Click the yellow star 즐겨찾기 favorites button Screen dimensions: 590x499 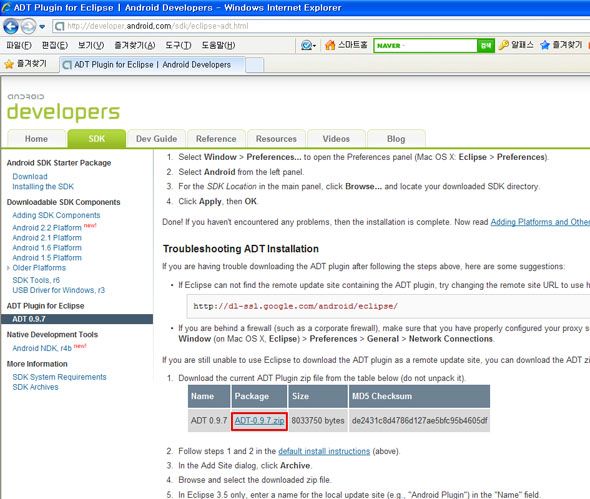point(25,64)
